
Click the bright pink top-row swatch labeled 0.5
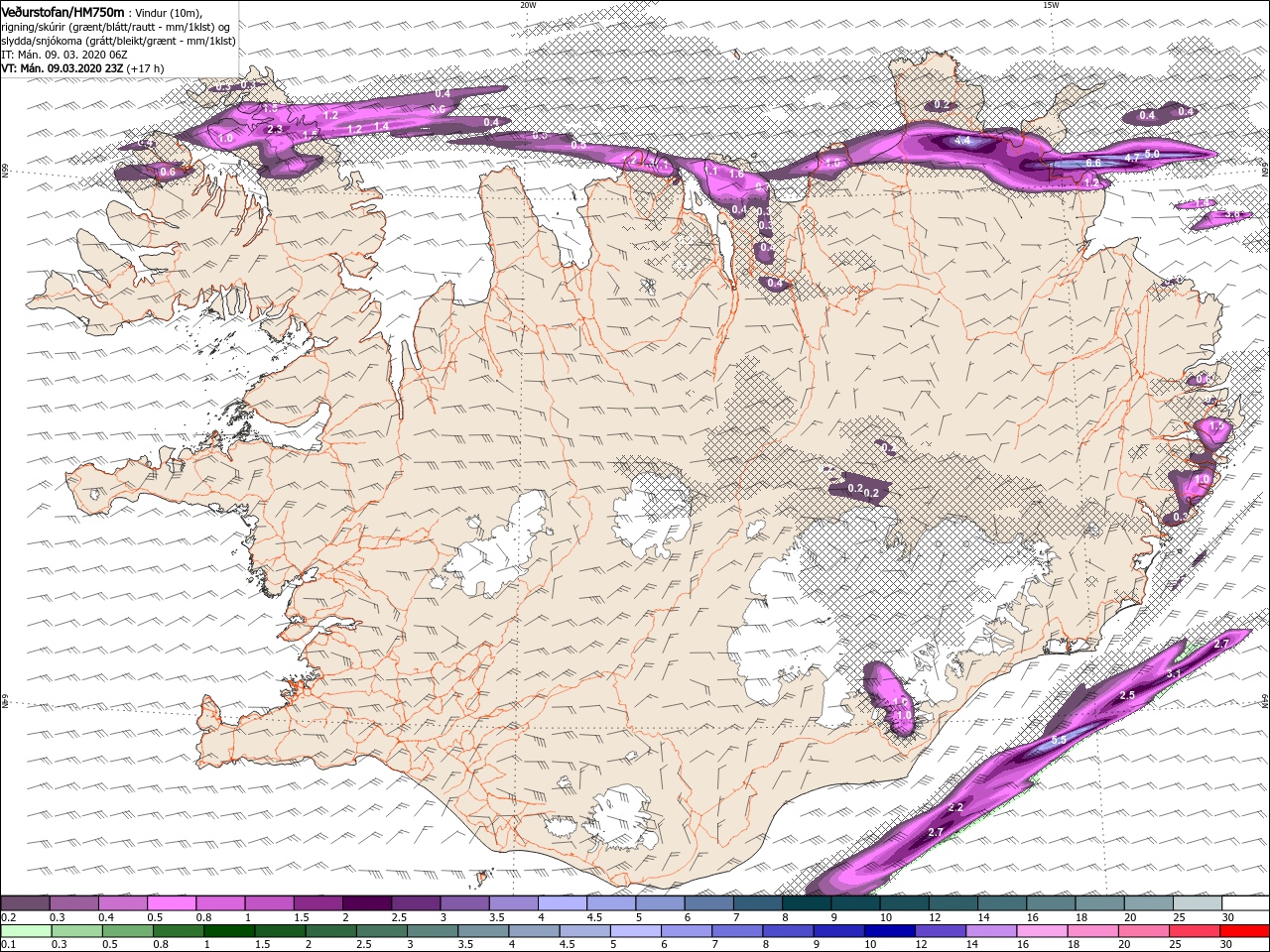(x=172, y=903)
